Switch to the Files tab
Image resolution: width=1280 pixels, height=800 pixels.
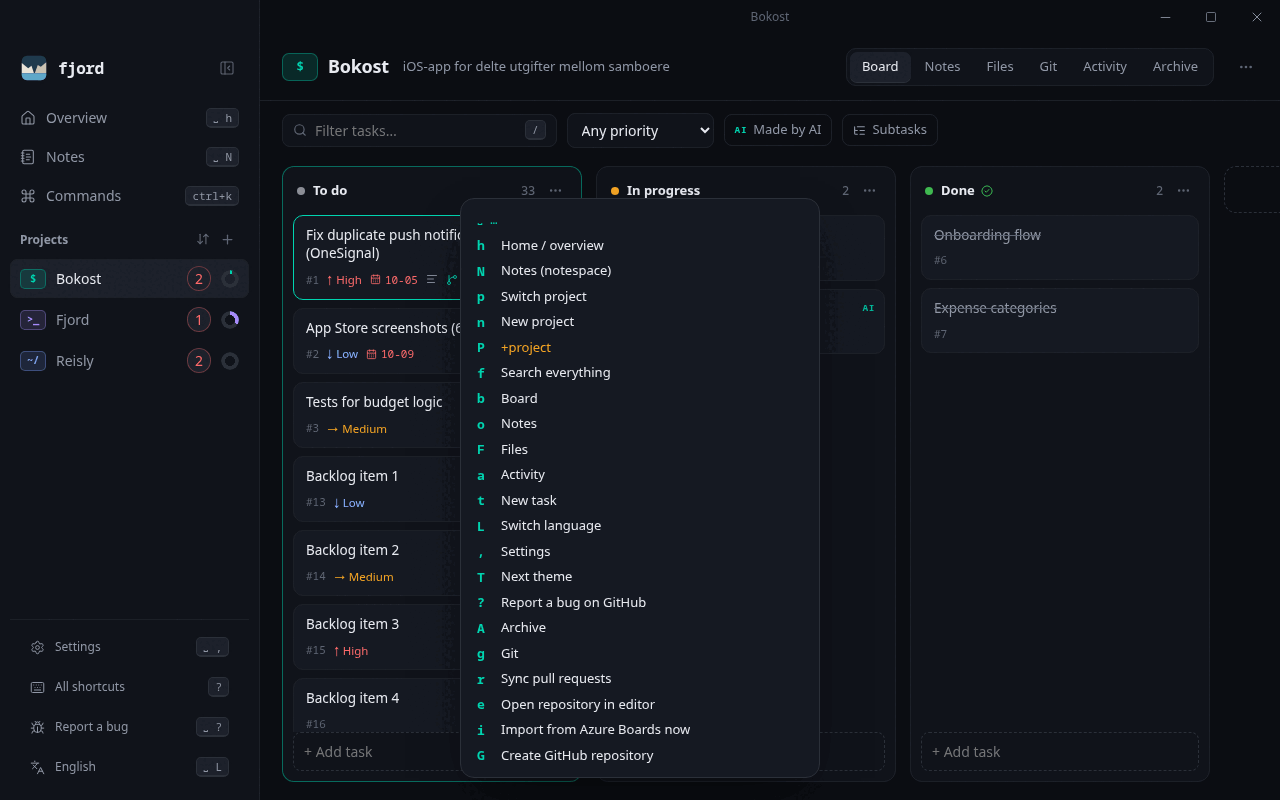[x=1000, y=67]
